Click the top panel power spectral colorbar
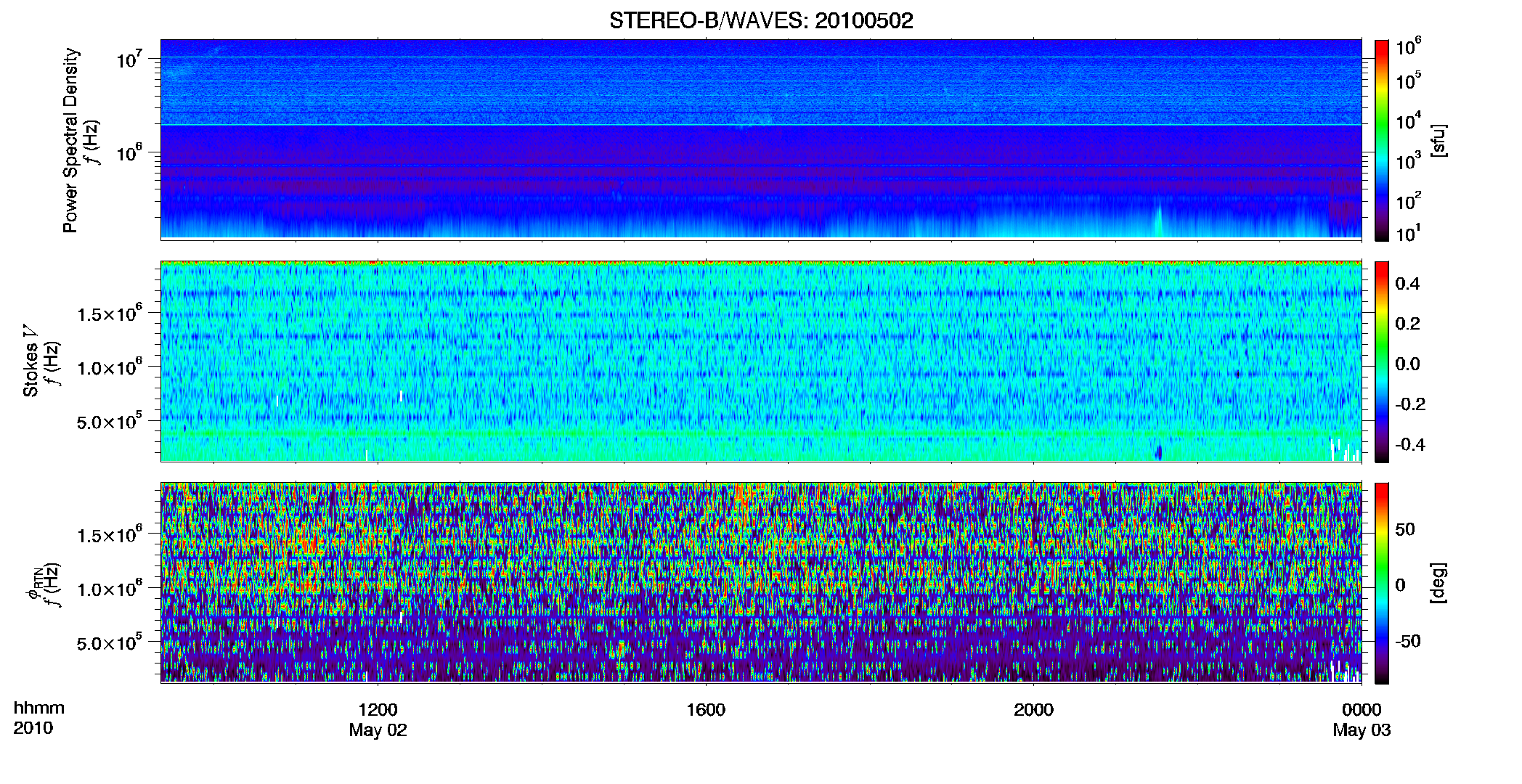 pyautogui.click(x=1382, y=140)
